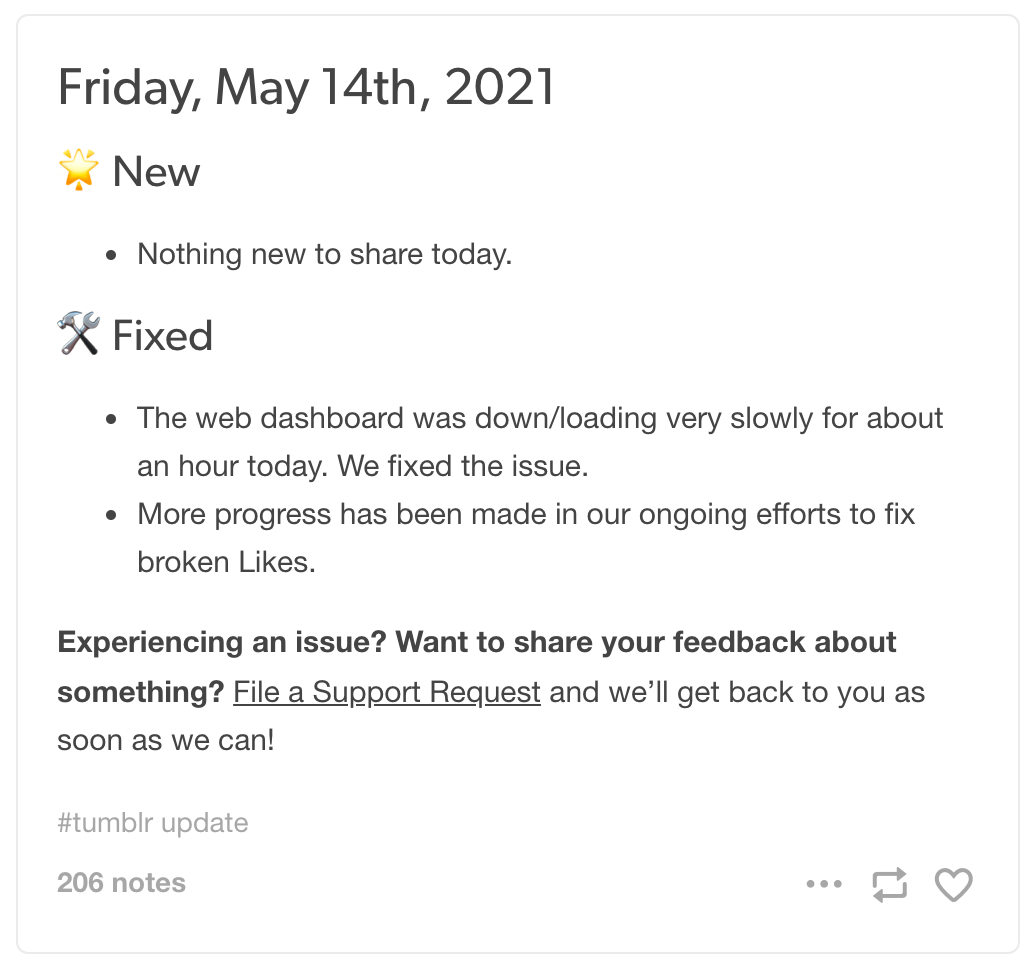This screenshot has width=1034, height=972.
Task: Open the three-dots more options menu
Action: click(824, 884)
